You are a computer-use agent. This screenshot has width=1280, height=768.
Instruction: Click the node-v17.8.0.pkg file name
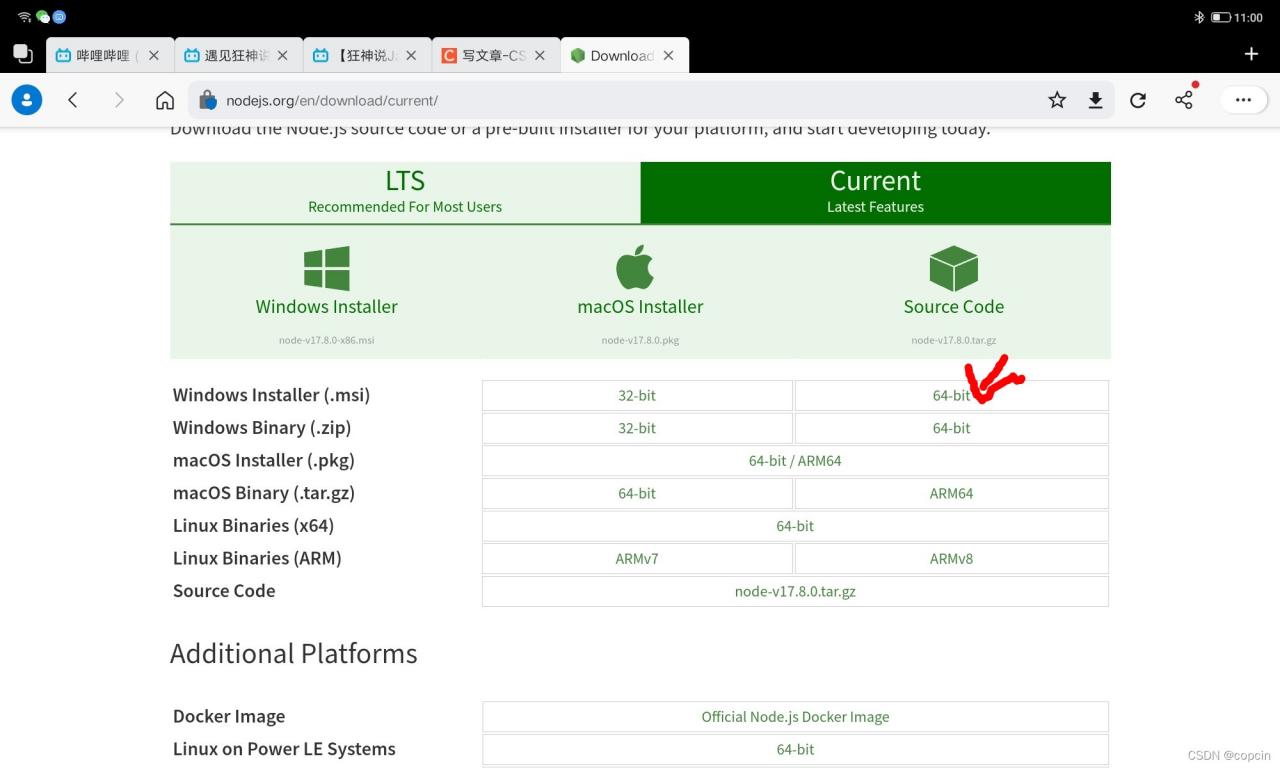pos(640,340)
